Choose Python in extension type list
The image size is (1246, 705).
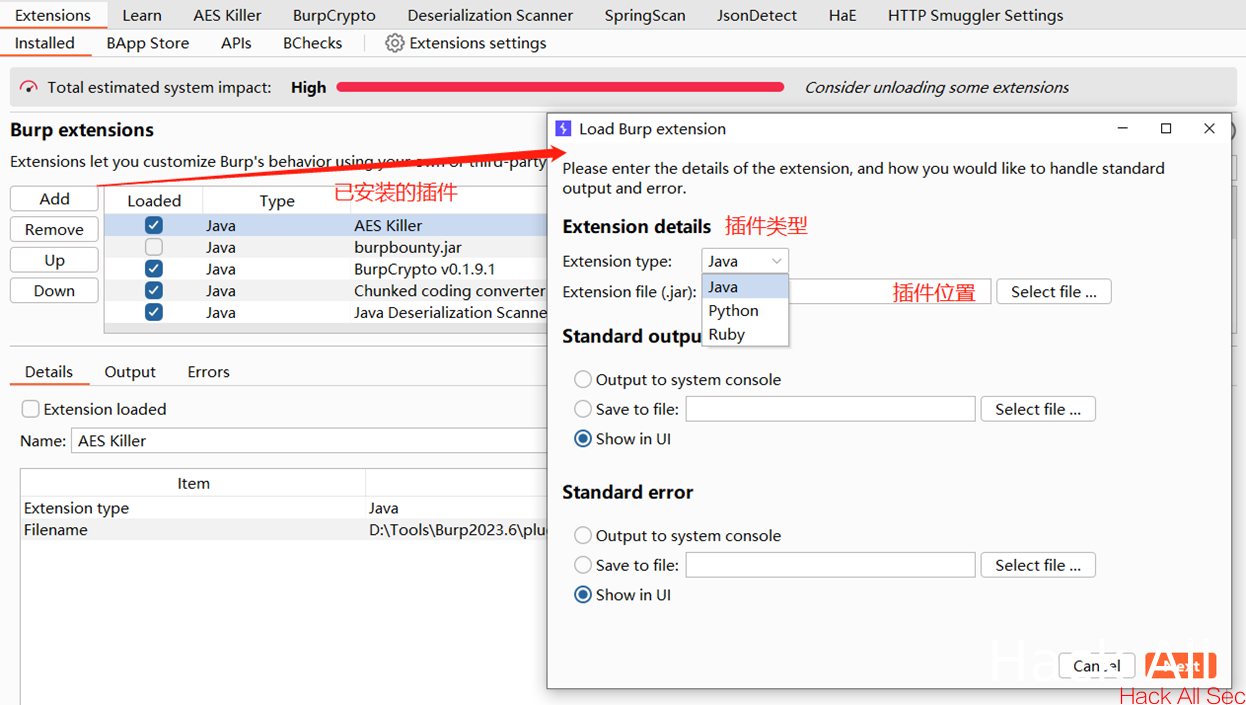click(x=745, y=311)
